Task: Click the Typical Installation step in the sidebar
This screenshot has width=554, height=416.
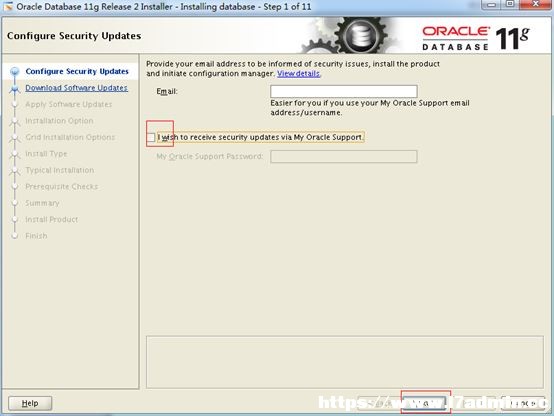Action: (60, 170)
